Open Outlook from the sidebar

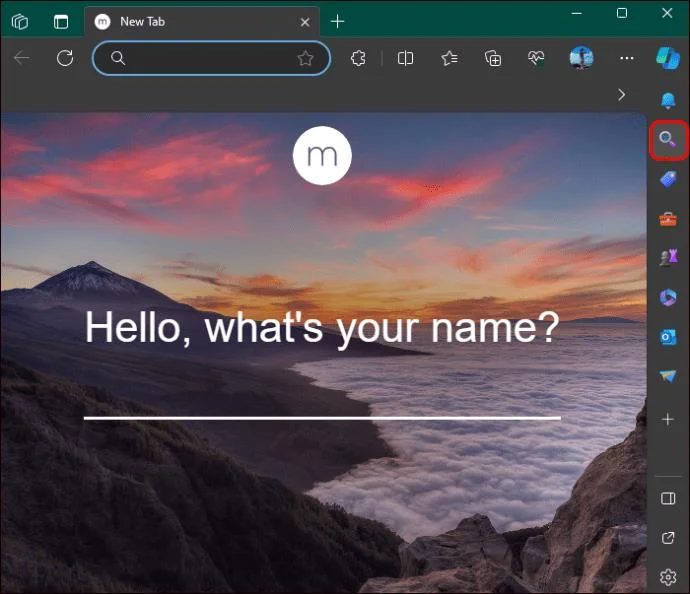[x=667, y=337]
